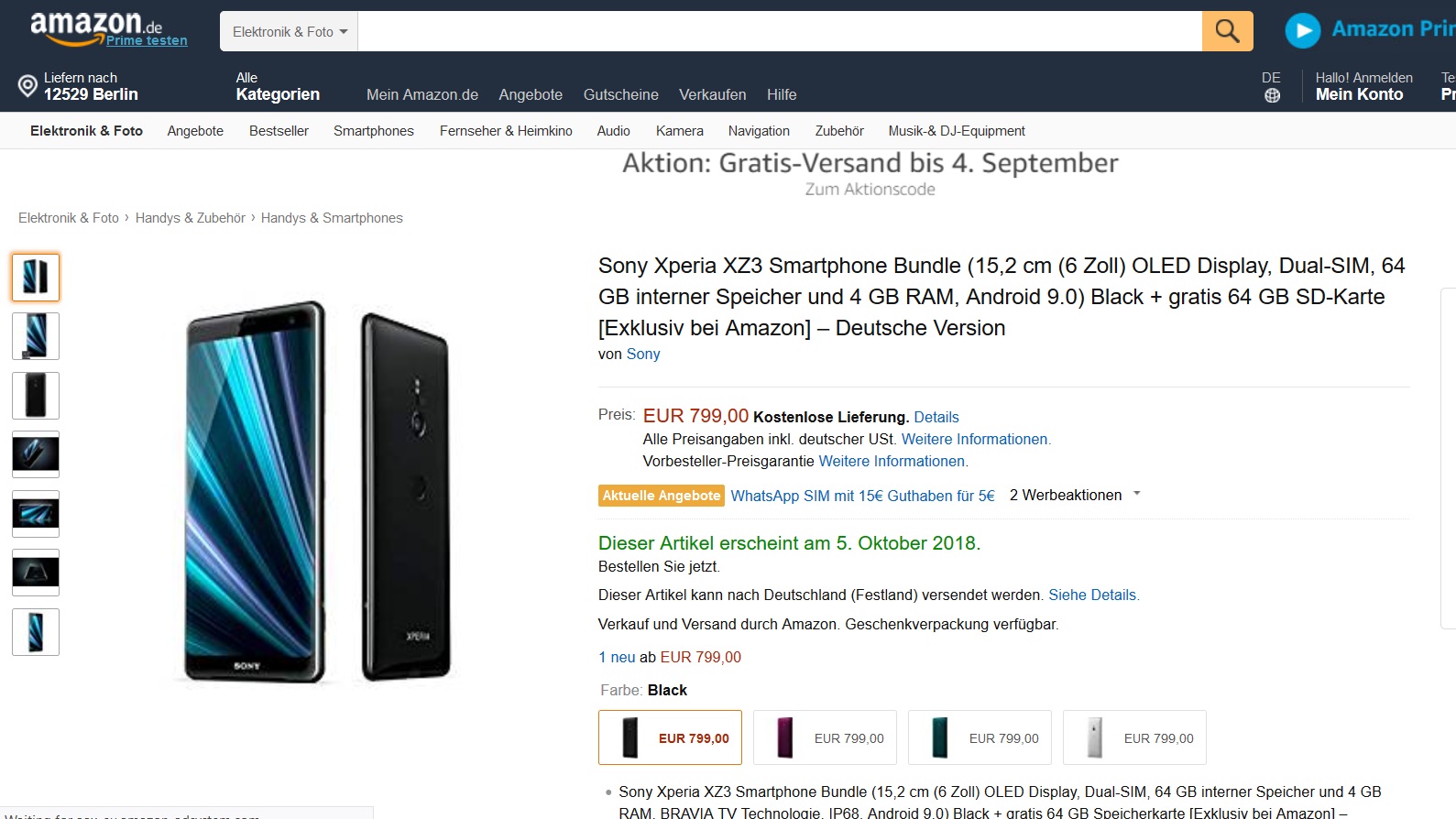
Task: View the second product thumbnail image
Action: (36, 336)
